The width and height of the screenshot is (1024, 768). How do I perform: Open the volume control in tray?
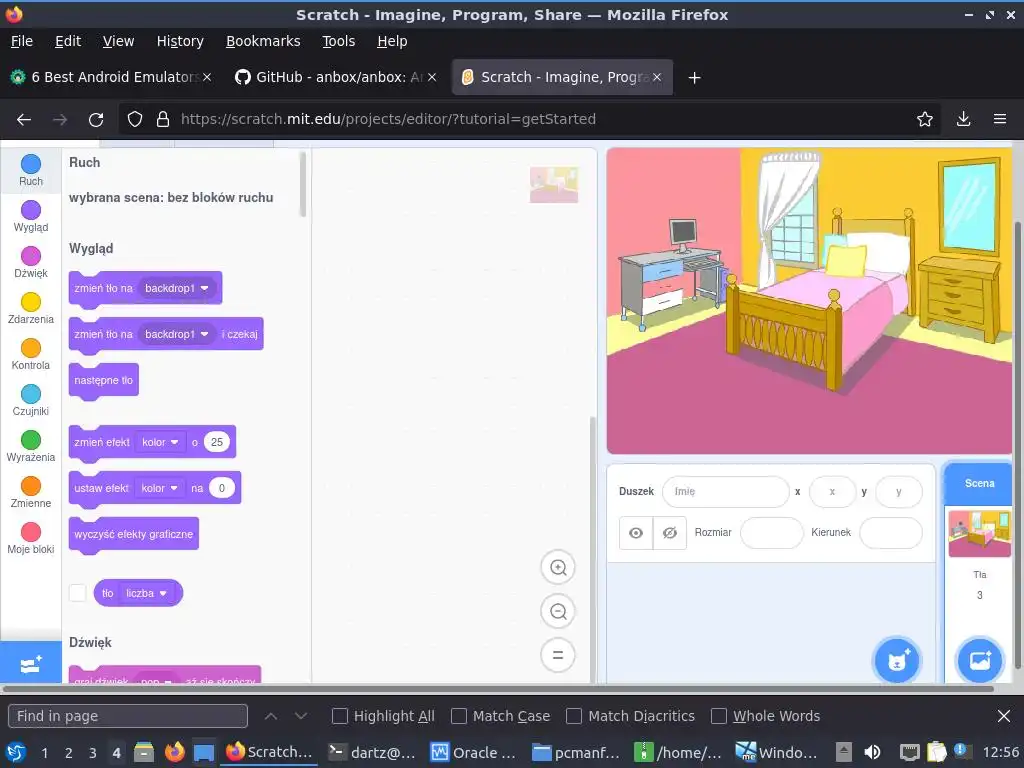click(872, 752)
